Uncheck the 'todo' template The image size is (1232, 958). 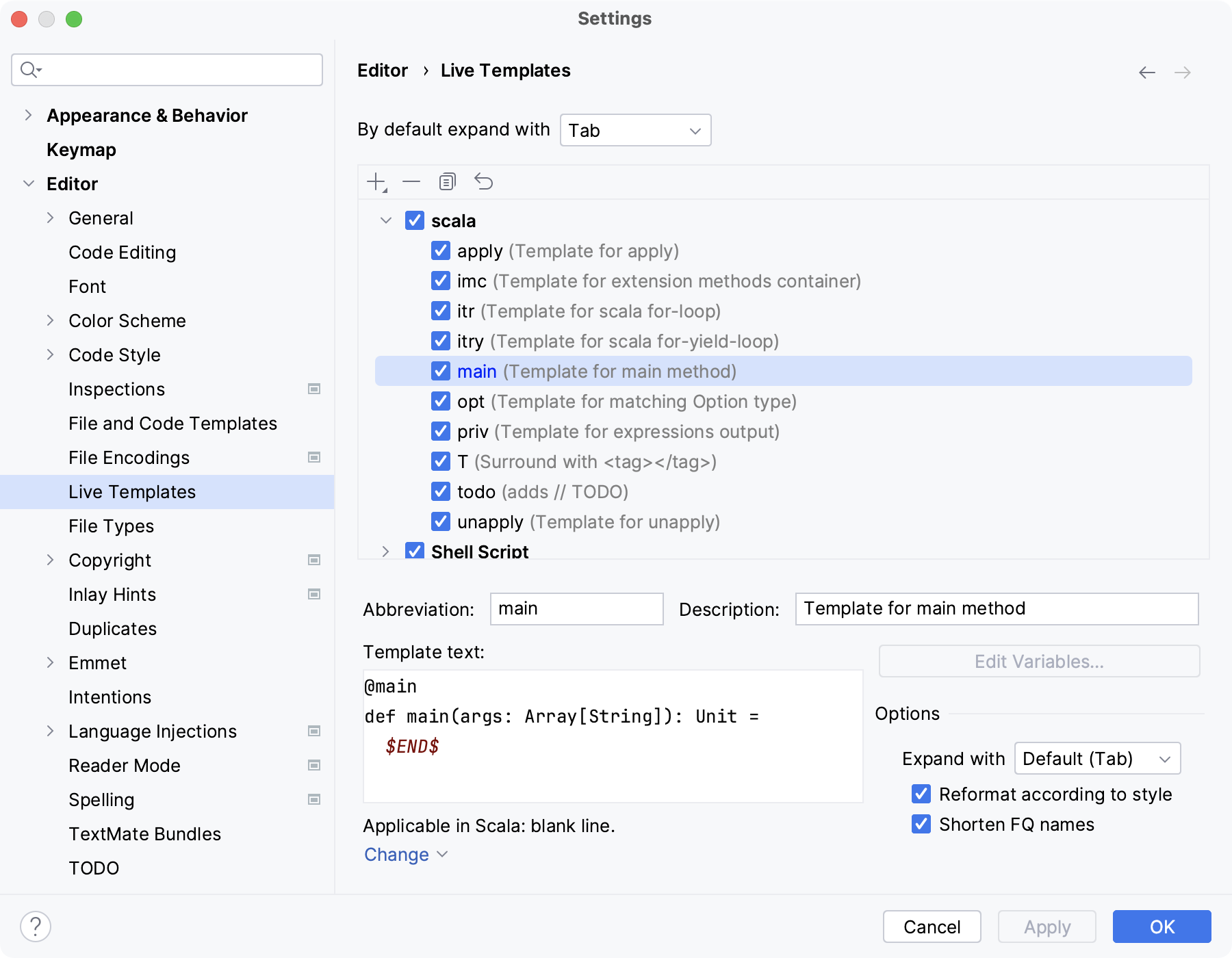pos(440,492)
